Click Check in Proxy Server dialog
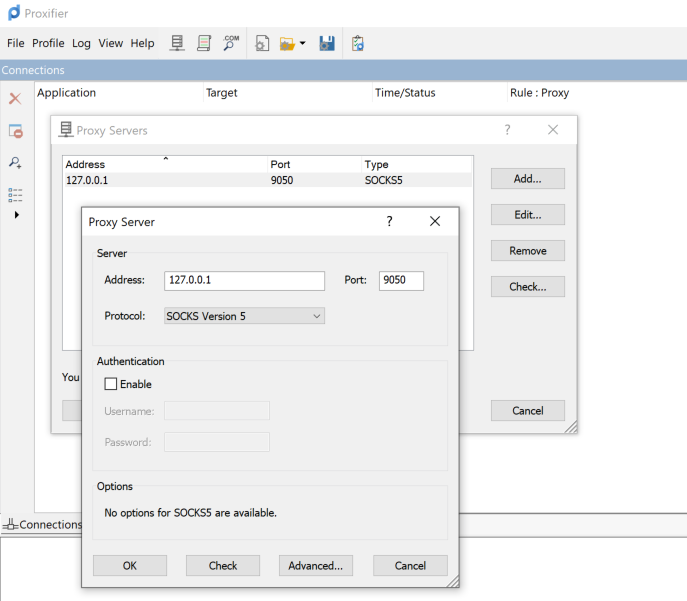The image size is (687, 601). pyautogui.click(x=223, y=566)
